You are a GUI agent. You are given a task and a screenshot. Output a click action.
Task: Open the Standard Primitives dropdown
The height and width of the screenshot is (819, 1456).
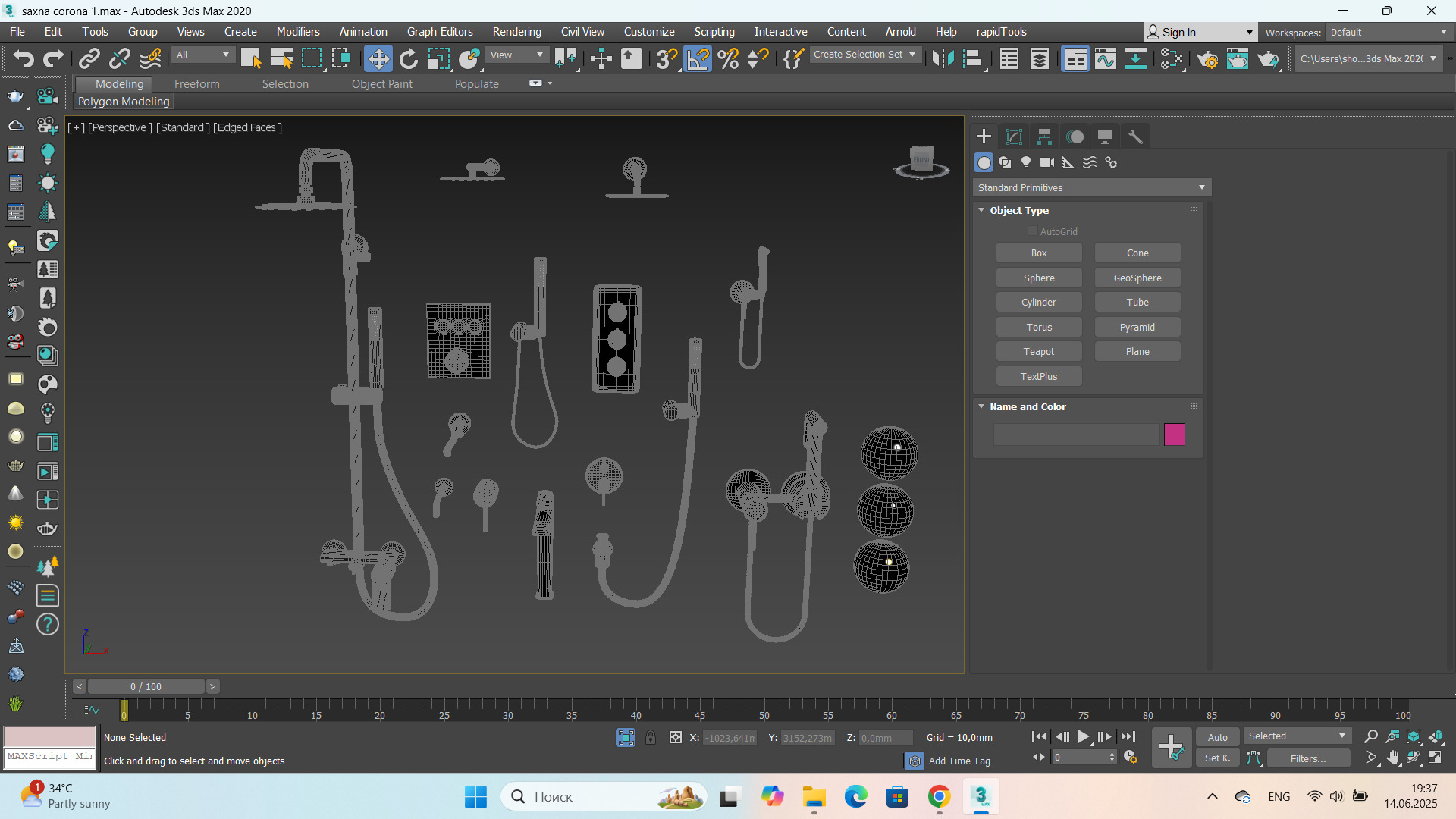tap(1091, 187)
